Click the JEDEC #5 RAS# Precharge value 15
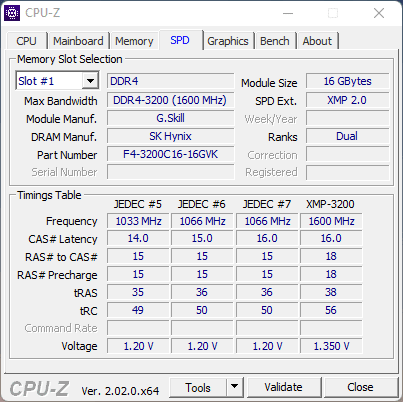403x402 pixels. [138, 274]
